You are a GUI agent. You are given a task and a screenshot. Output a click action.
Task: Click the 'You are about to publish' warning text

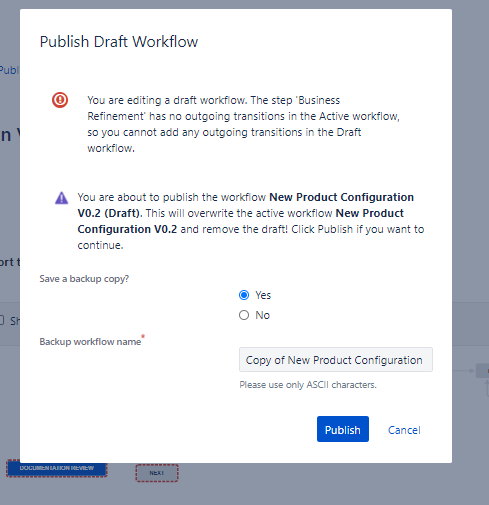(x=251, y=221)
